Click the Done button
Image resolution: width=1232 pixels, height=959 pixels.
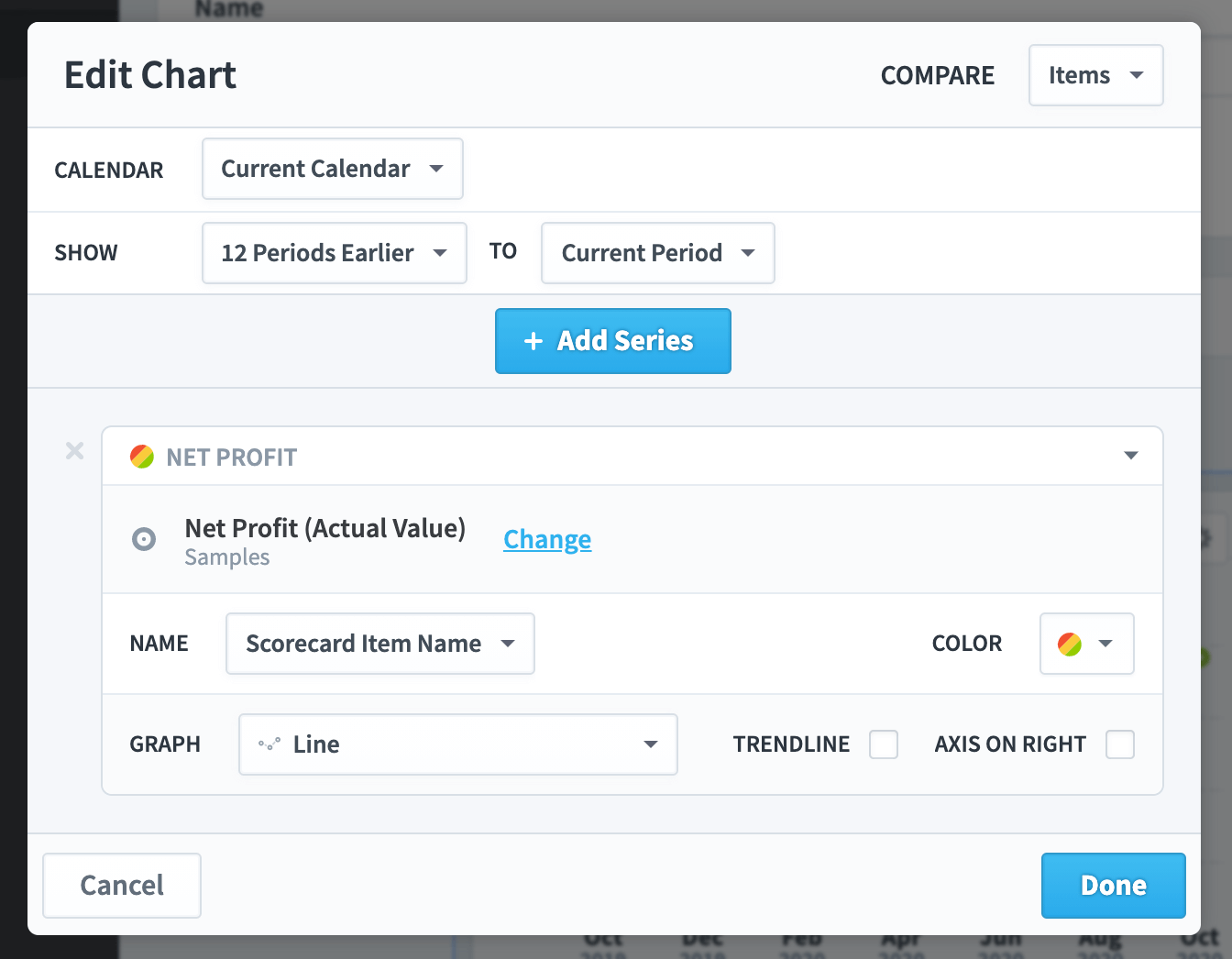pos(1114,886)
